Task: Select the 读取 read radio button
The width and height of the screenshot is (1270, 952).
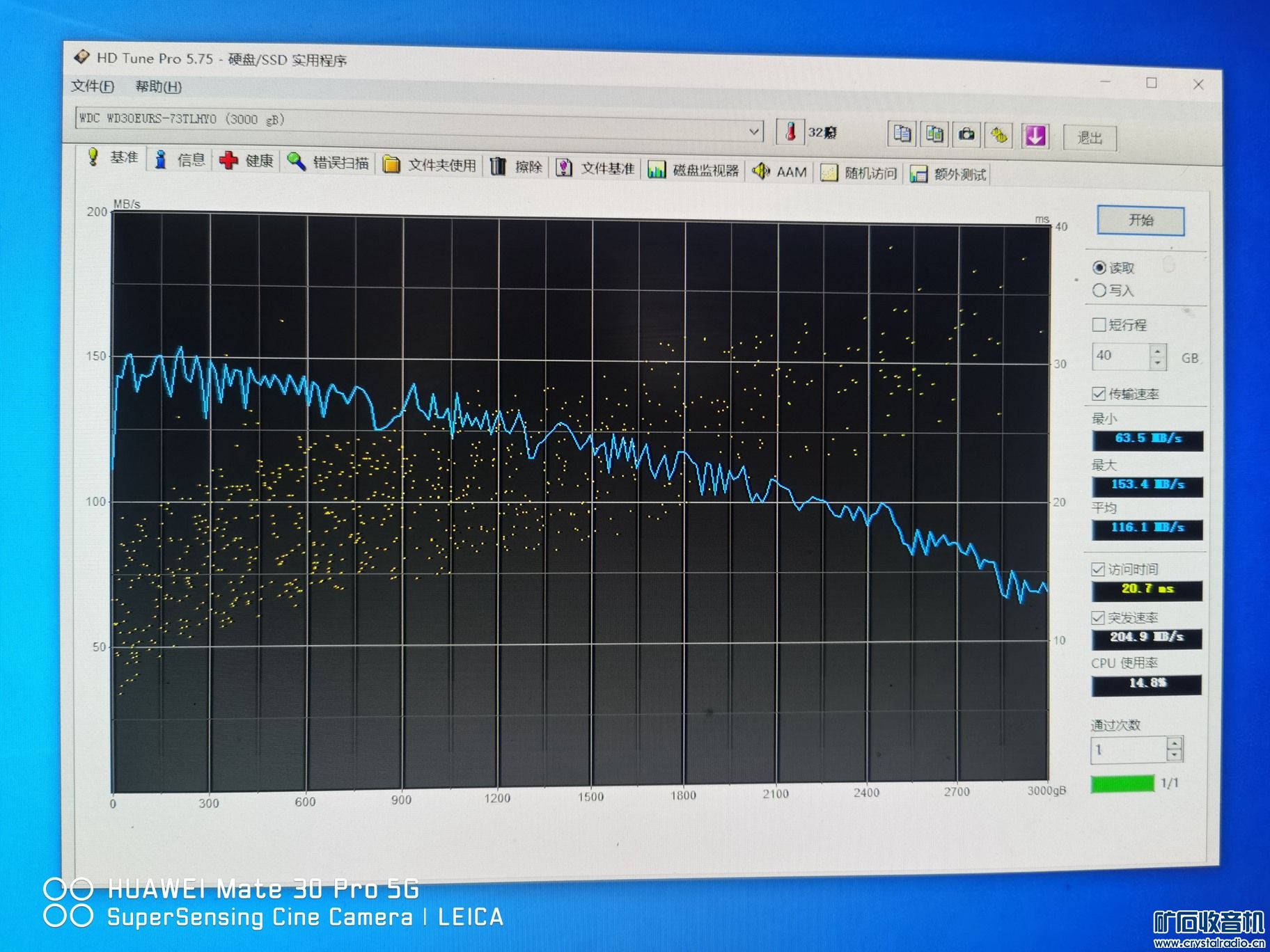Action: coord(1099,268)
